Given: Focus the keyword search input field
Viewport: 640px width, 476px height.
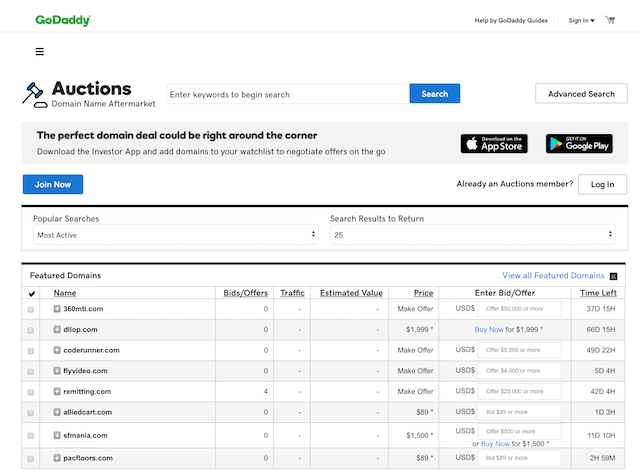Looking at the screenshot, I should pyautogui.click(x=288, y=94).
